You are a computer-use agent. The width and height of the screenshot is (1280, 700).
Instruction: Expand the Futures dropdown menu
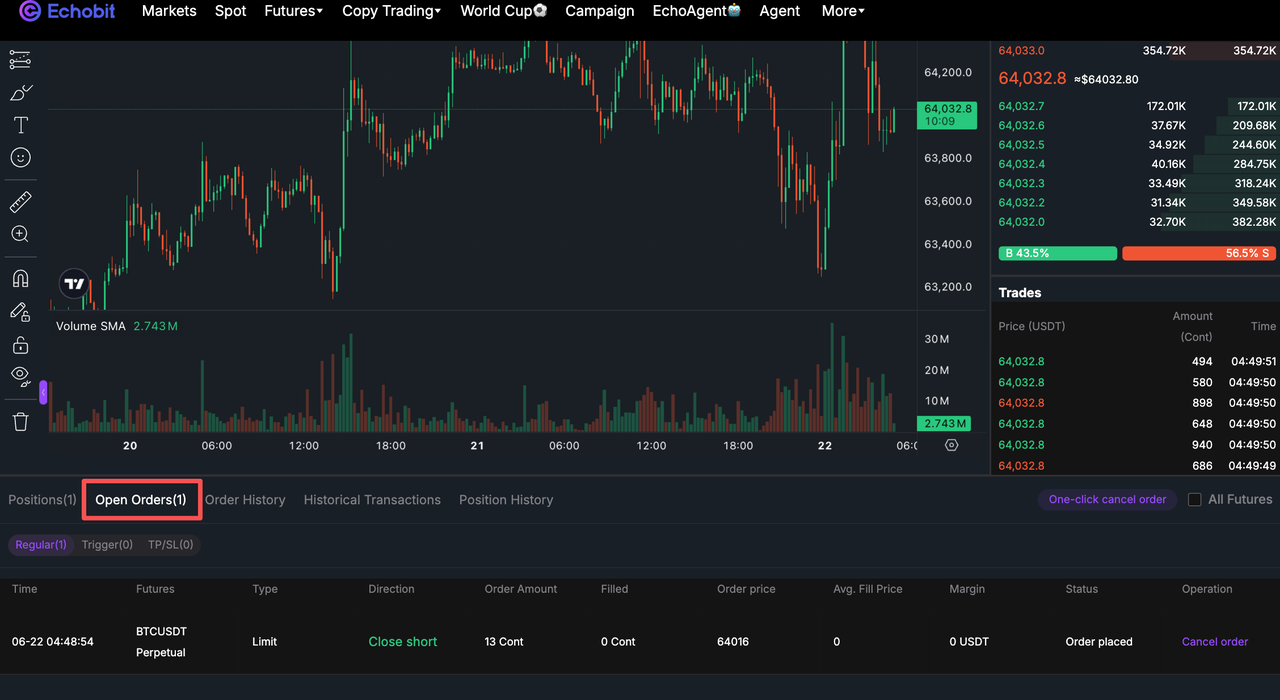tap(293, 11)
